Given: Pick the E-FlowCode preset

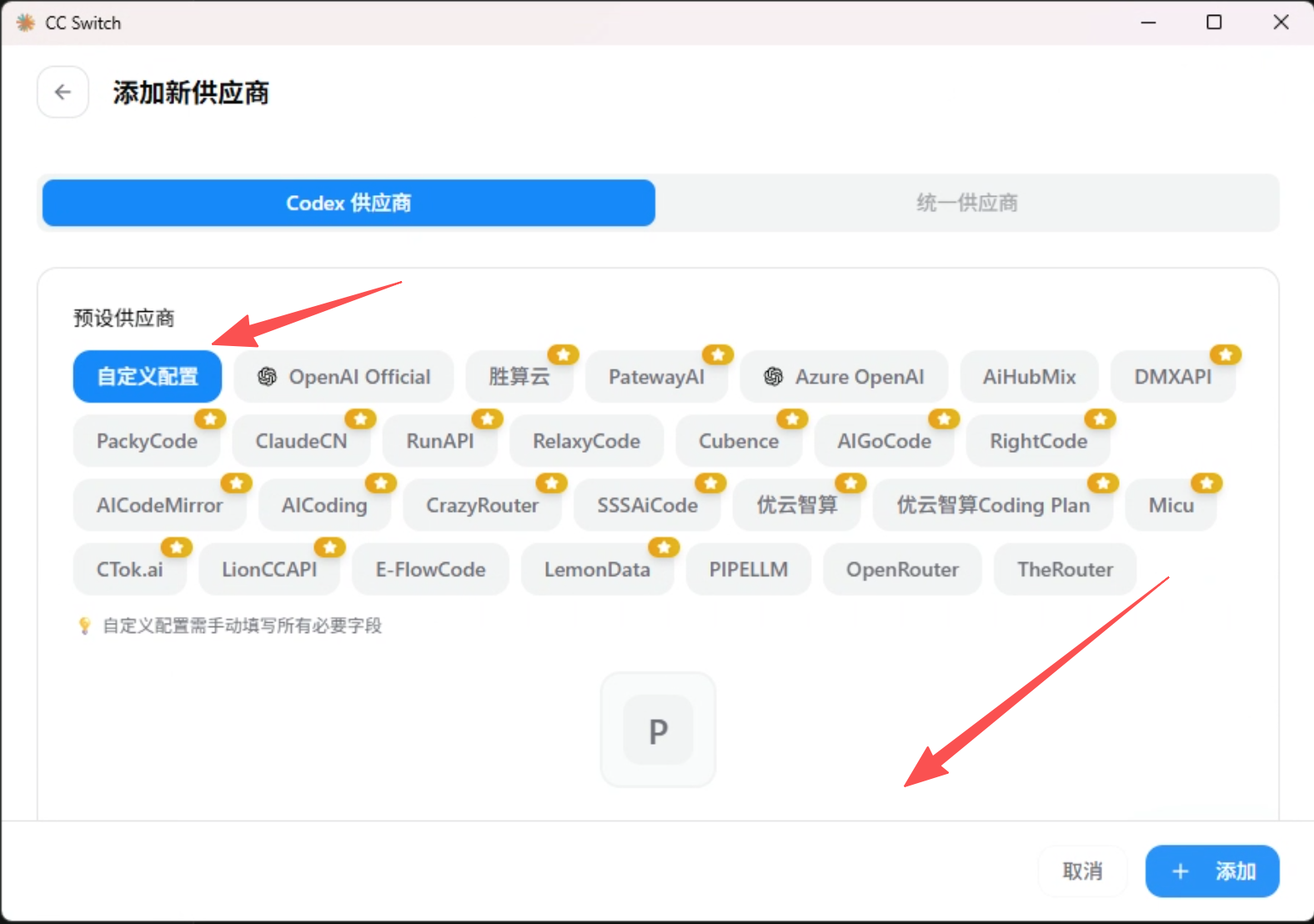Looking at the screenshot, I should [430, 570].
